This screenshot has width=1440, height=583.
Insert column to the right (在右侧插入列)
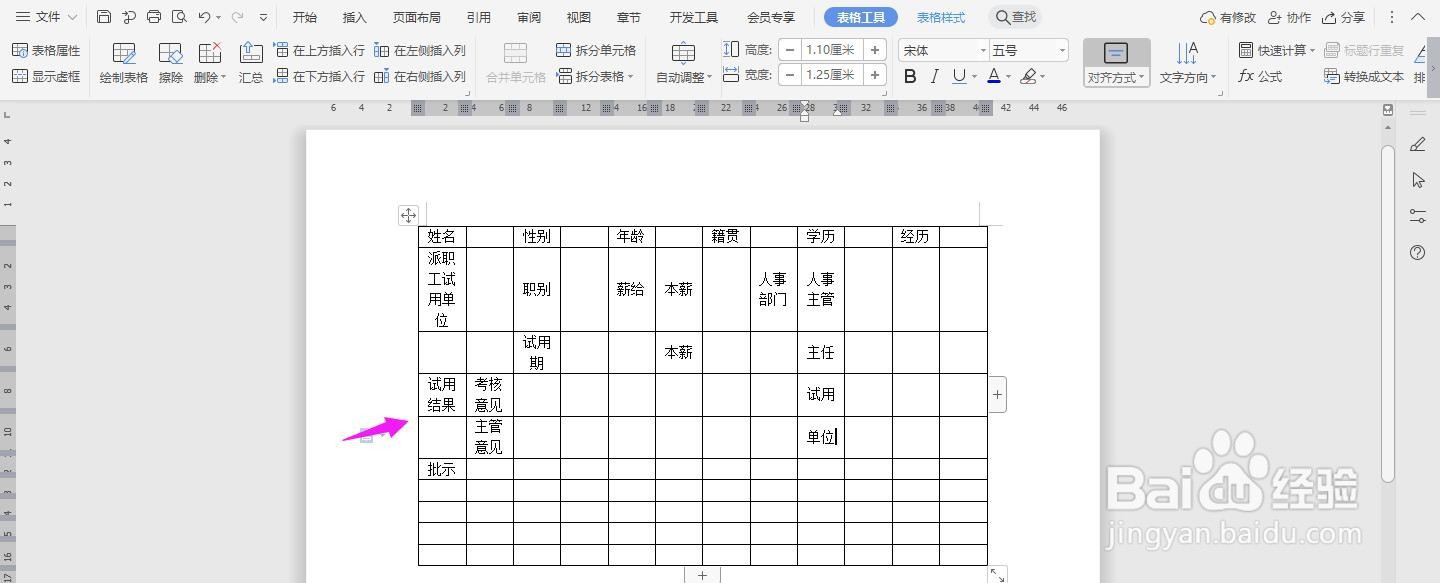tap(420, 76)
